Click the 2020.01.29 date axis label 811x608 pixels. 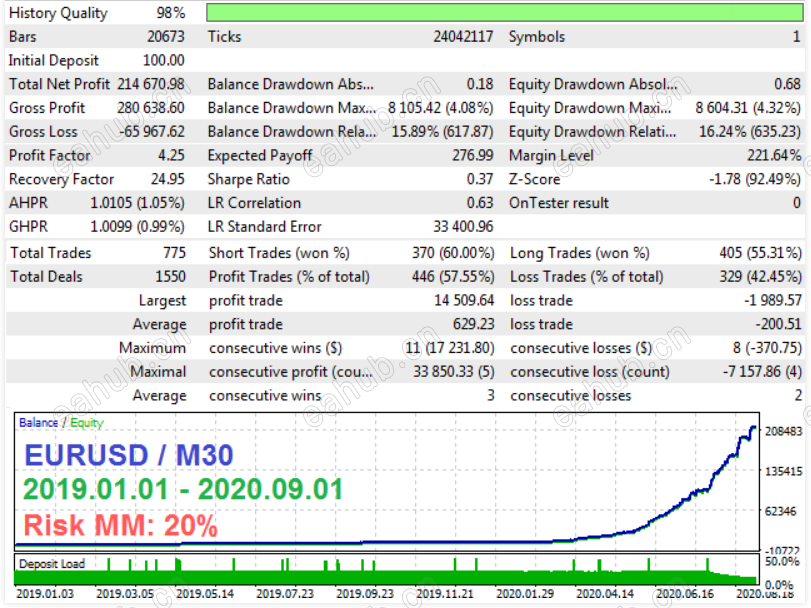(525, 594)
